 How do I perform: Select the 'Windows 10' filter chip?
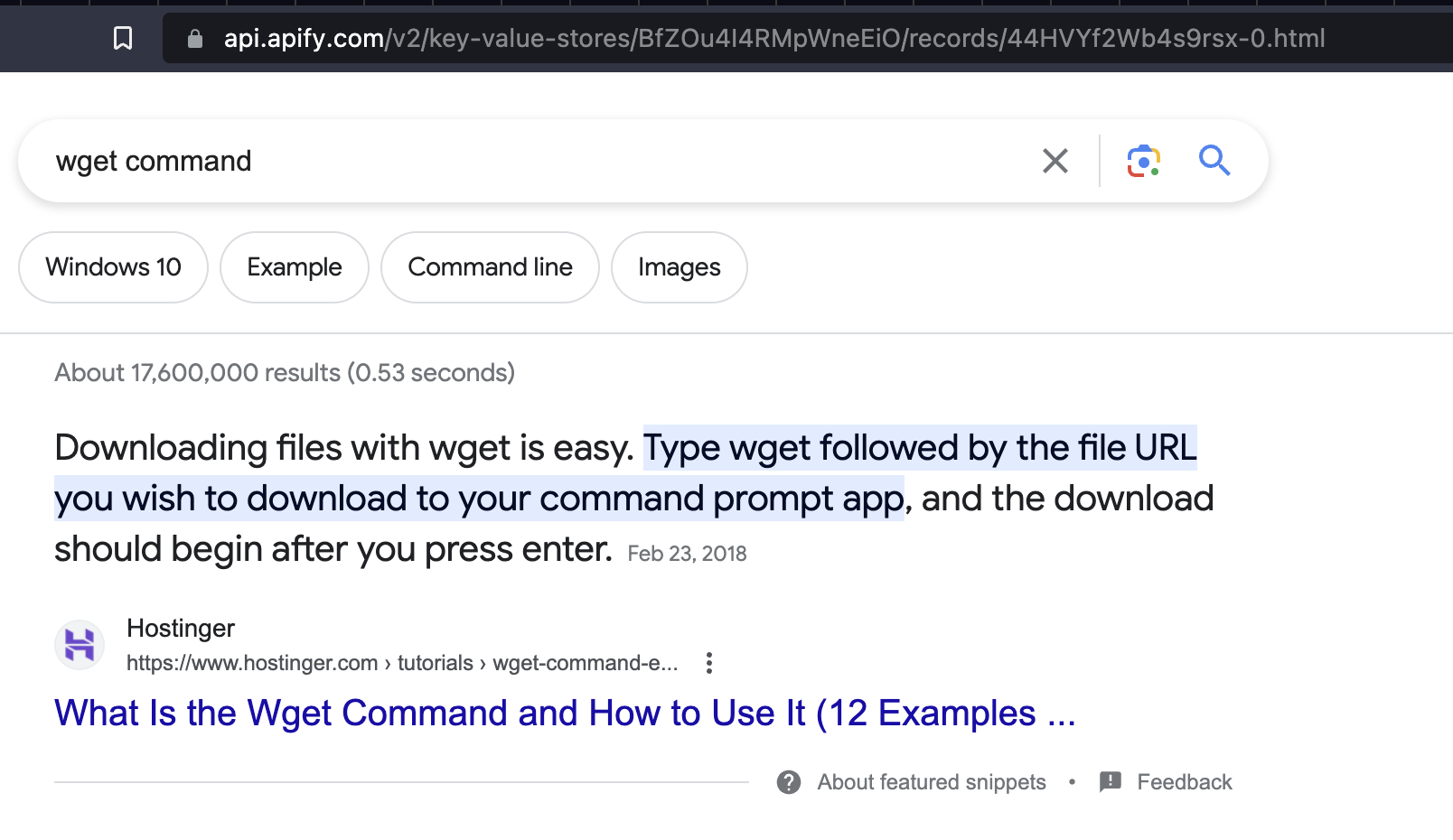tap(113, 267)
